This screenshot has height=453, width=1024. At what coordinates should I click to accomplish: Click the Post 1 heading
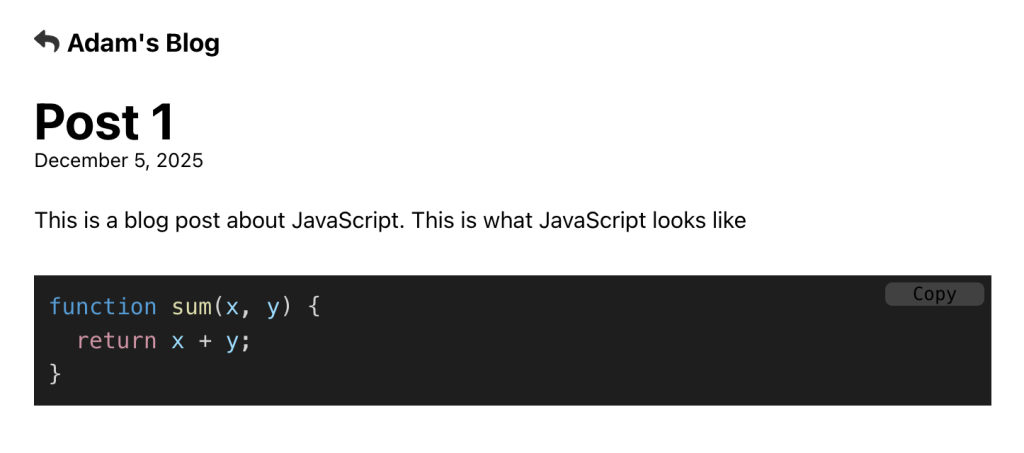[x=104, y=122]
